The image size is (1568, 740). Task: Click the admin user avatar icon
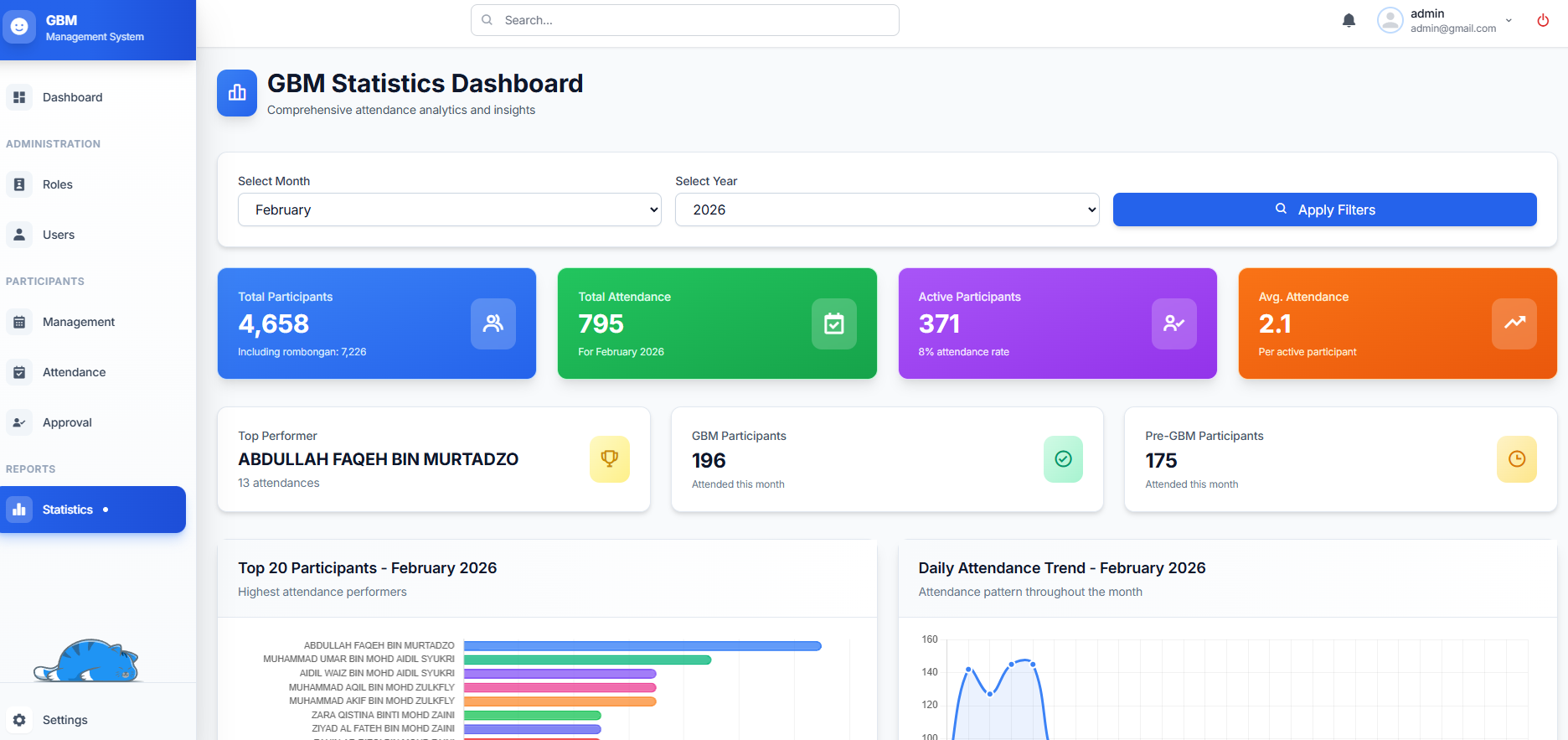coord(1390,20)
